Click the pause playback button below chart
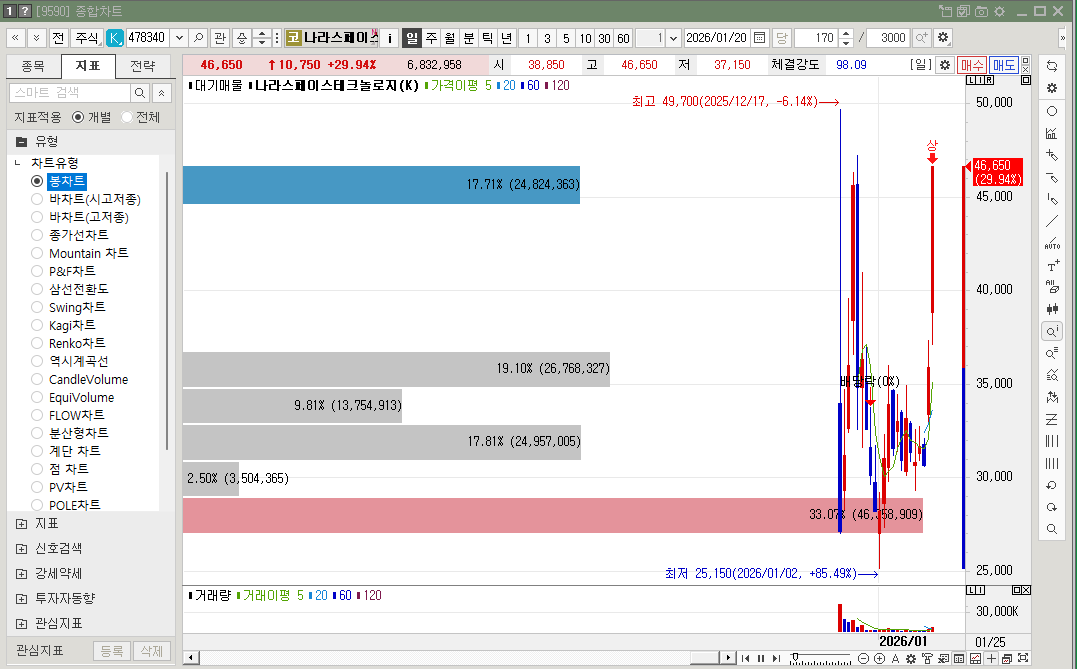Screen dimensions: 1077x669 click(761, 659)
